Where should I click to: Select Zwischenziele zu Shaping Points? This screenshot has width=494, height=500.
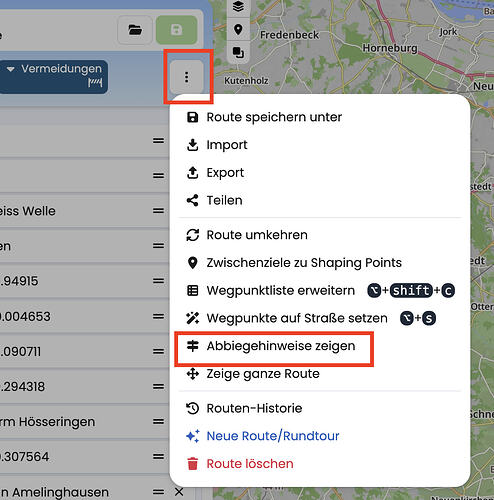[294, 263]
